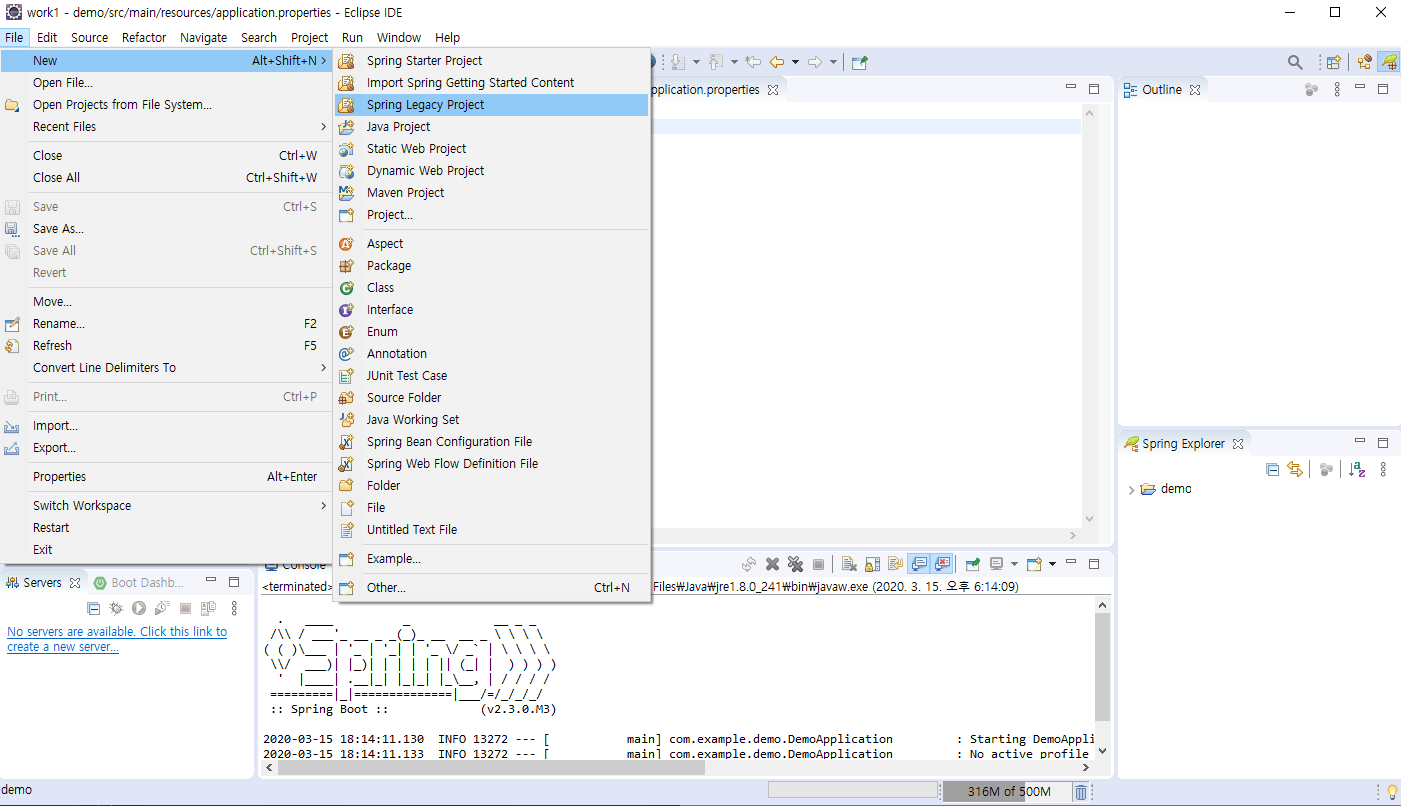1401x806 pixels.
Task: Toggle alphabetical sort in Spring Explorer
Action: point(1357,469)
